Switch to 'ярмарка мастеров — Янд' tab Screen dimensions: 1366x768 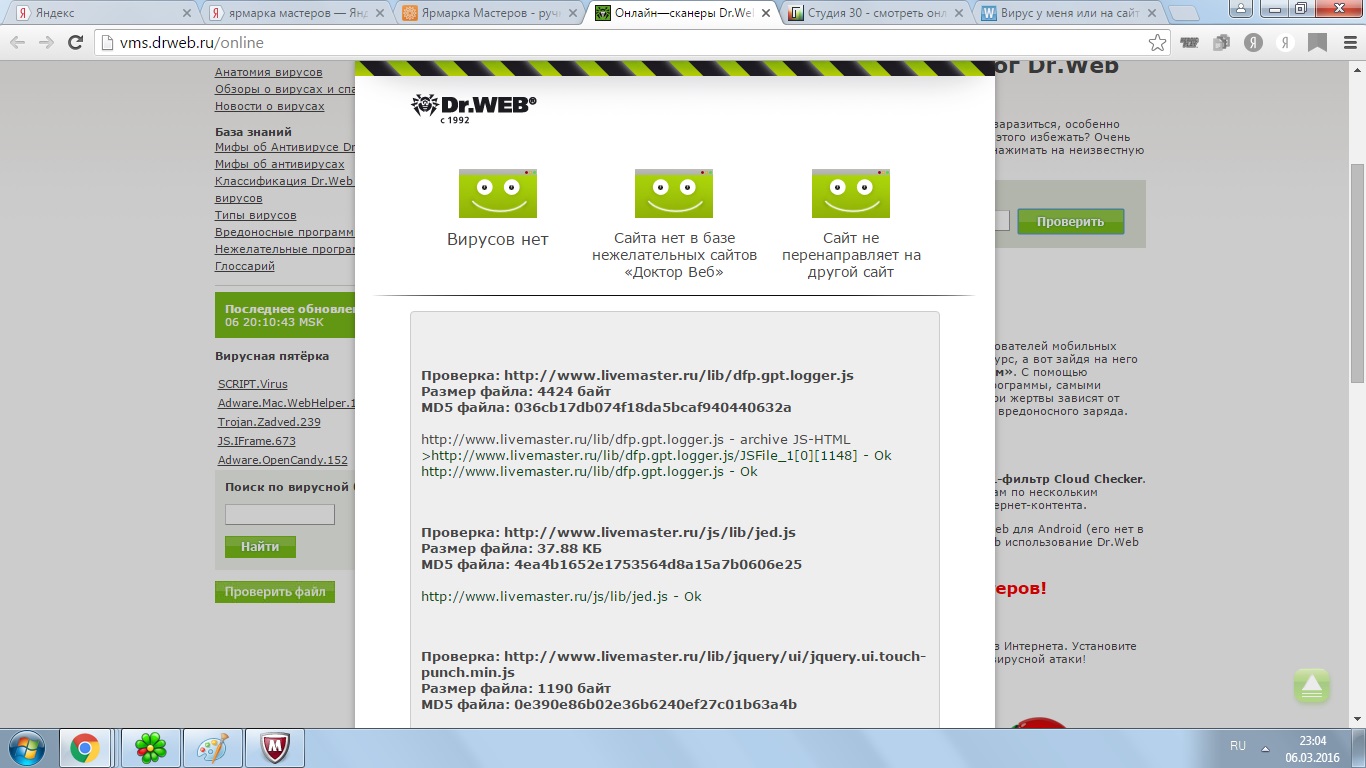tap(295, 14)
